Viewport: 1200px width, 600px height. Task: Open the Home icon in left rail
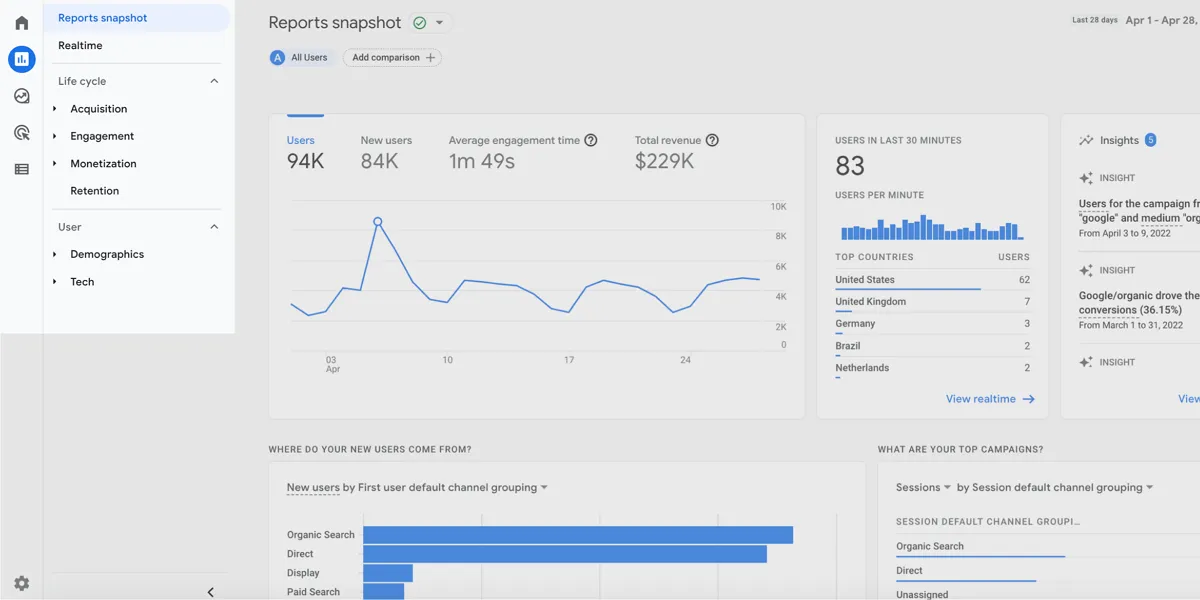point(21,22)
